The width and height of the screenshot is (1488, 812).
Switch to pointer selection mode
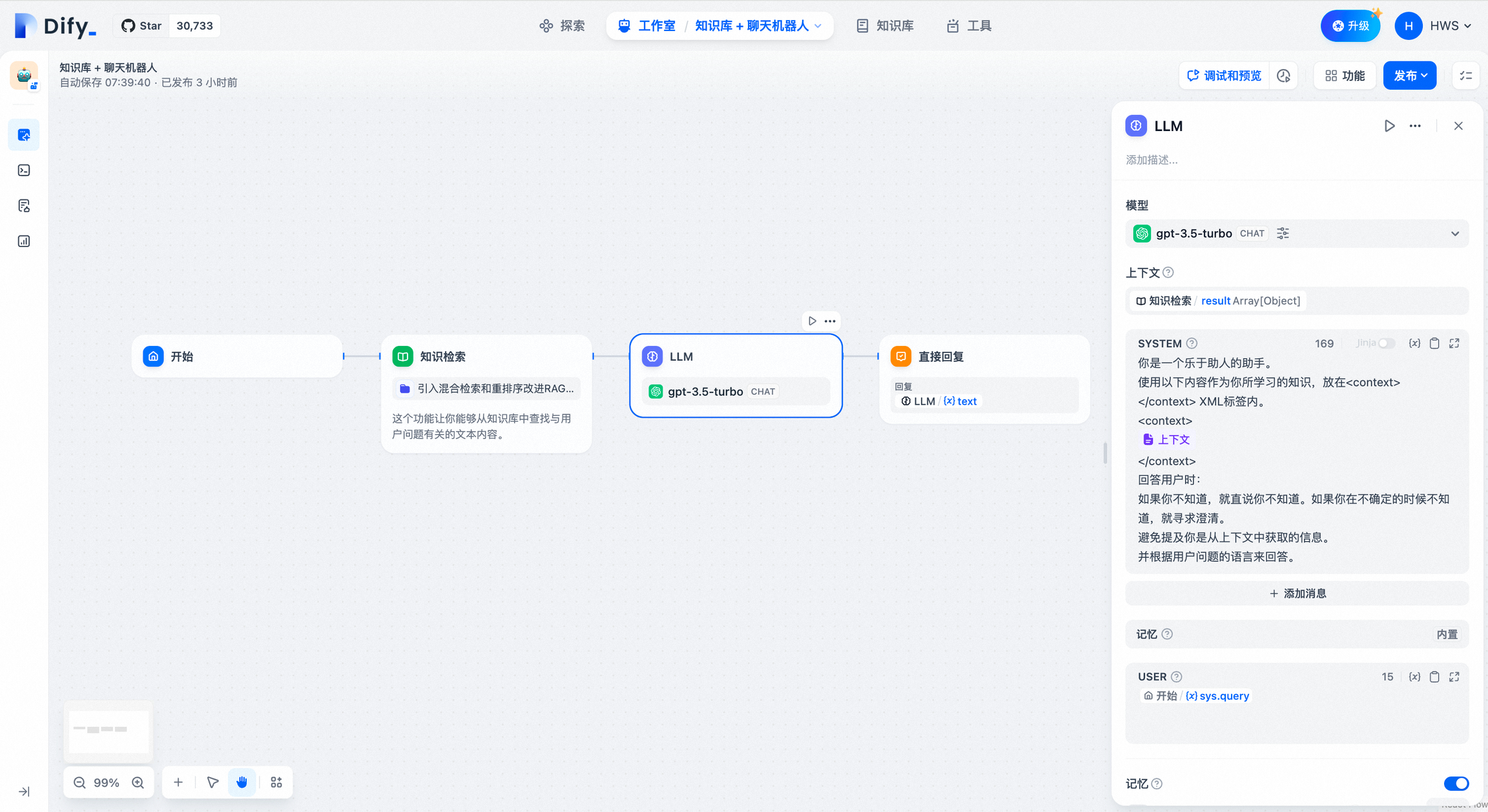(212, 782)
